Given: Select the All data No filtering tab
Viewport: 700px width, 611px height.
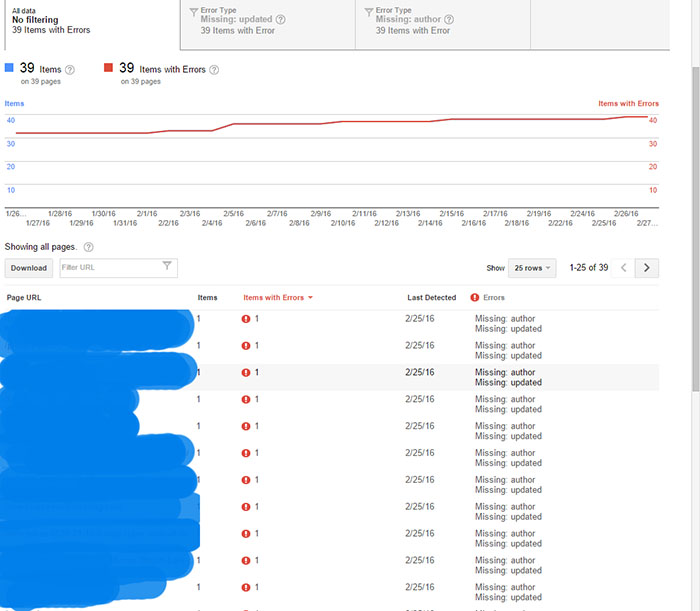Looking at the screenshot, I should (92, 24).
